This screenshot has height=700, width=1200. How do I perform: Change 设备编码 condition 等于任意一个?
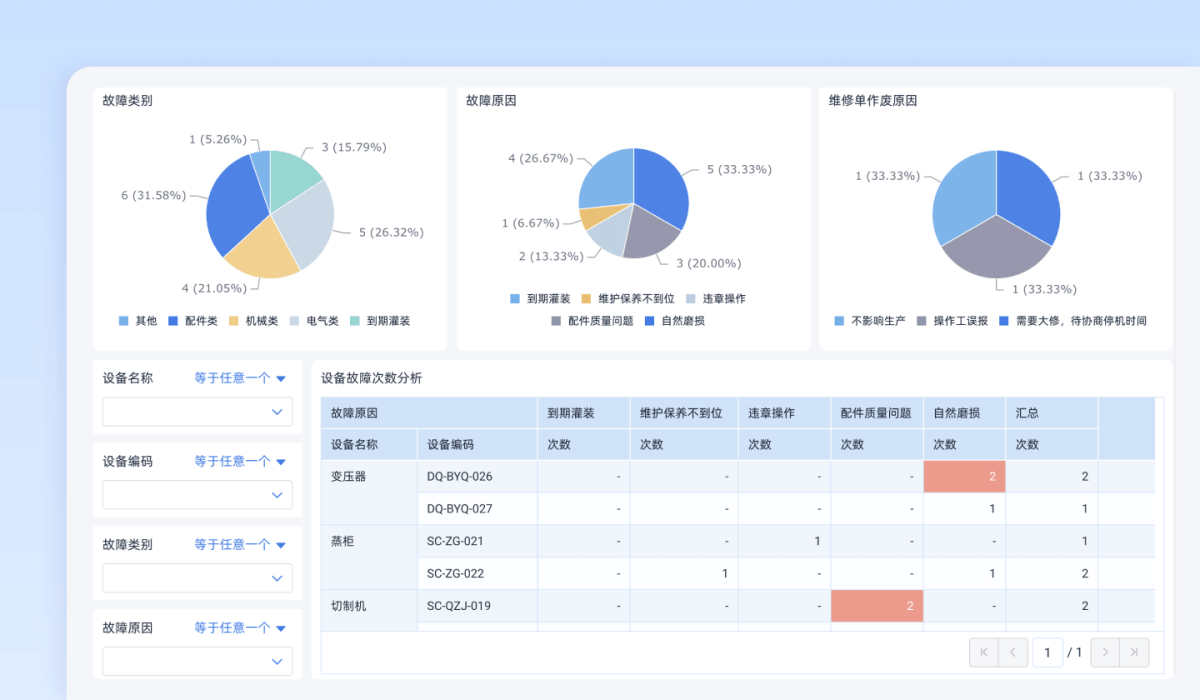pos(240,461)
